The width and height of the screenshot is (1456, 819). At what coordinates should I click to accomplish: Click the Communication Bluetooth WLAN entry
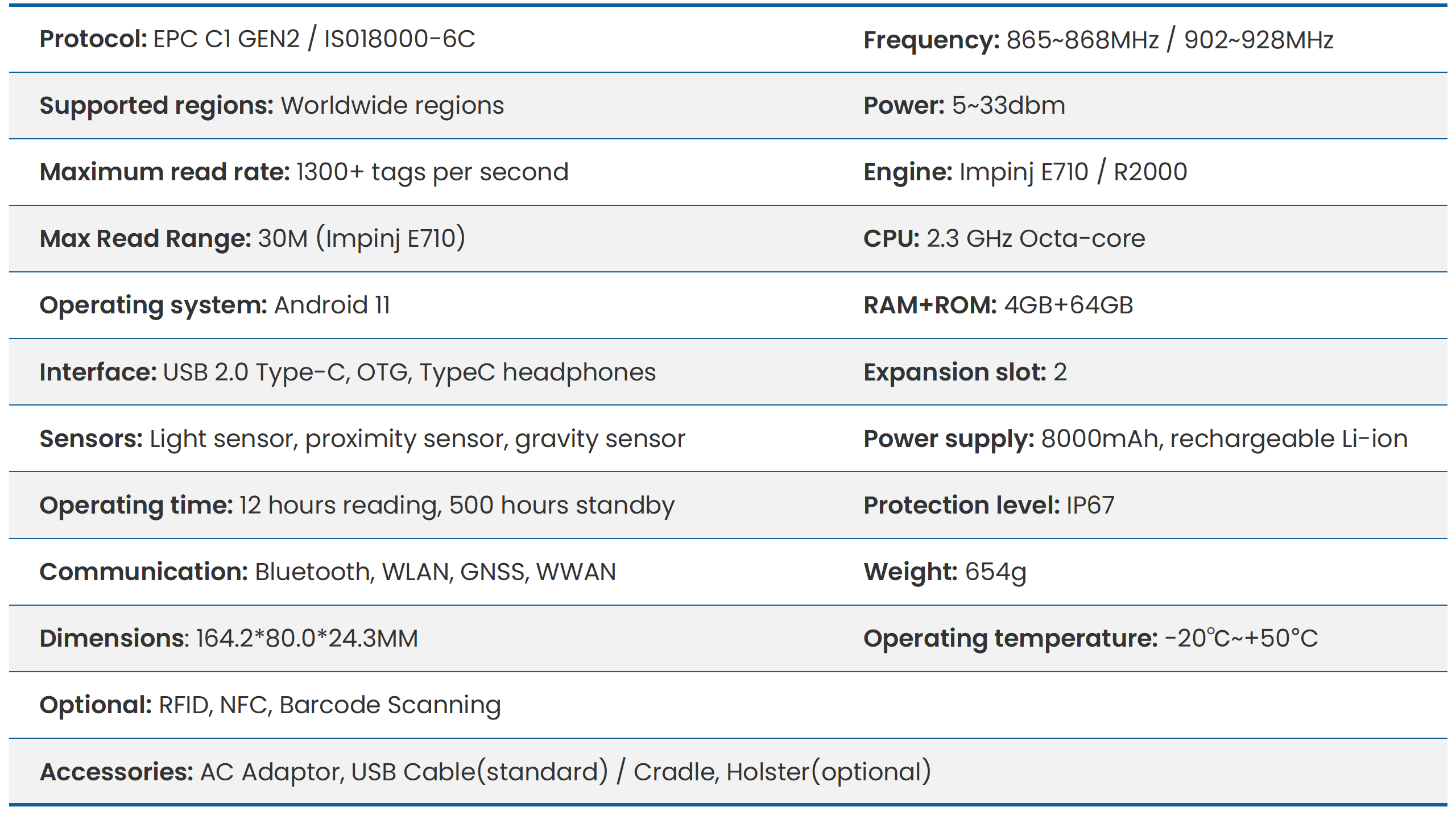tap(328, 572)
